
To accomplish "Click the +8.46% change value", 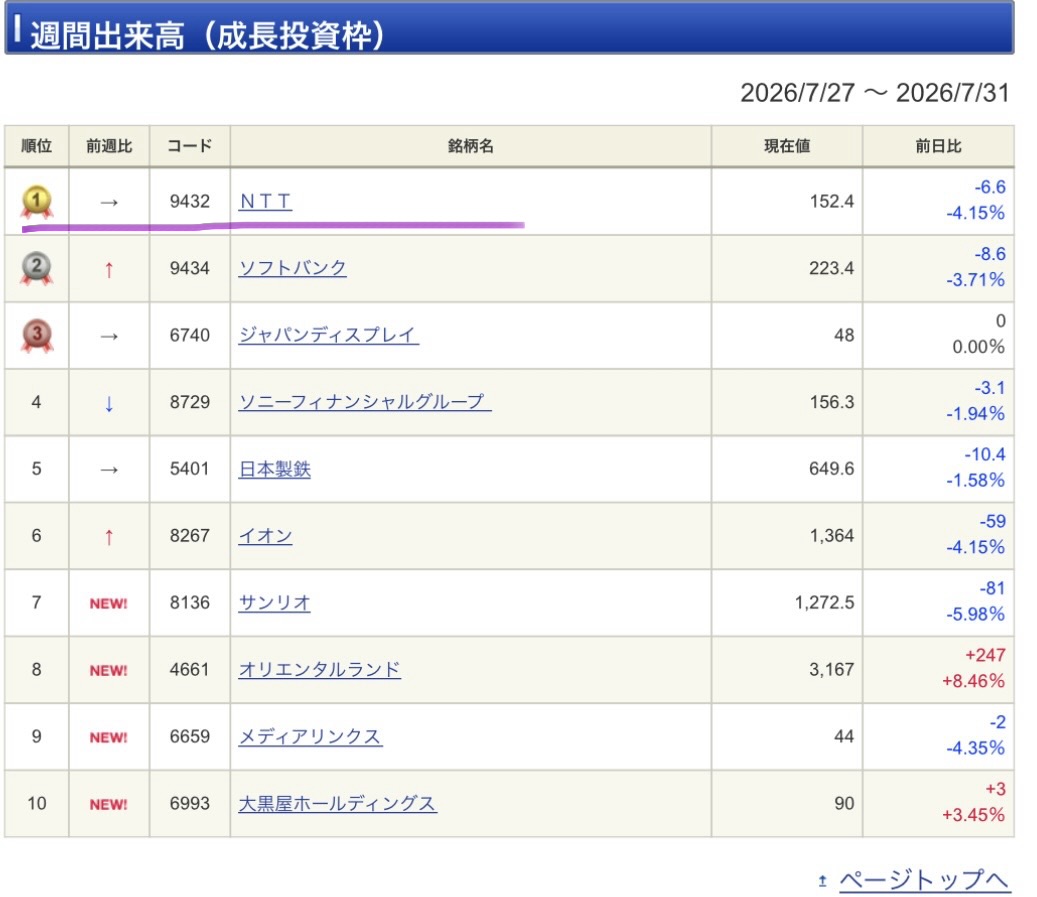I will pyautogui.click(x=973, y=681).
